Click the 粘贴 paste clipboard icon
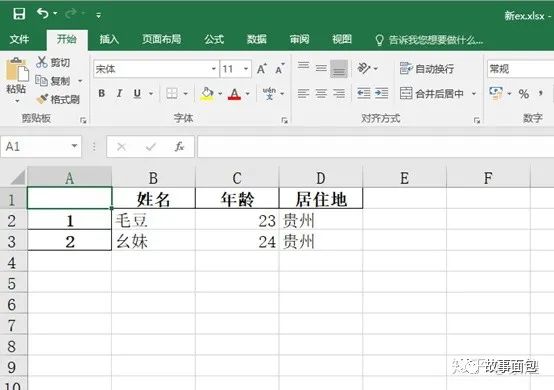Image resolution: width=554 pixels, height=390 pixels. 17,70
